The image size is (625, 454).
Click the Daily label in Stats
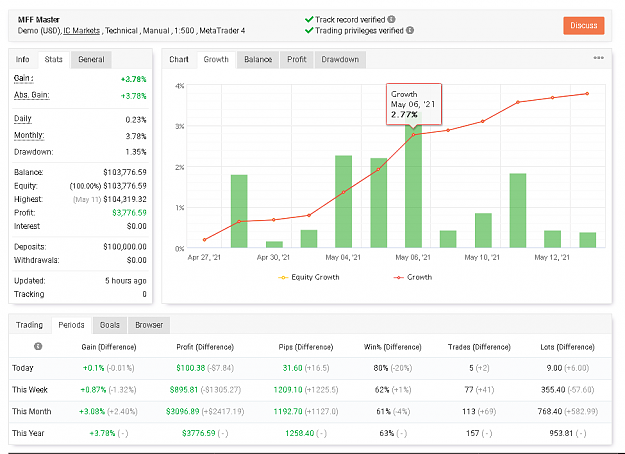23,119
